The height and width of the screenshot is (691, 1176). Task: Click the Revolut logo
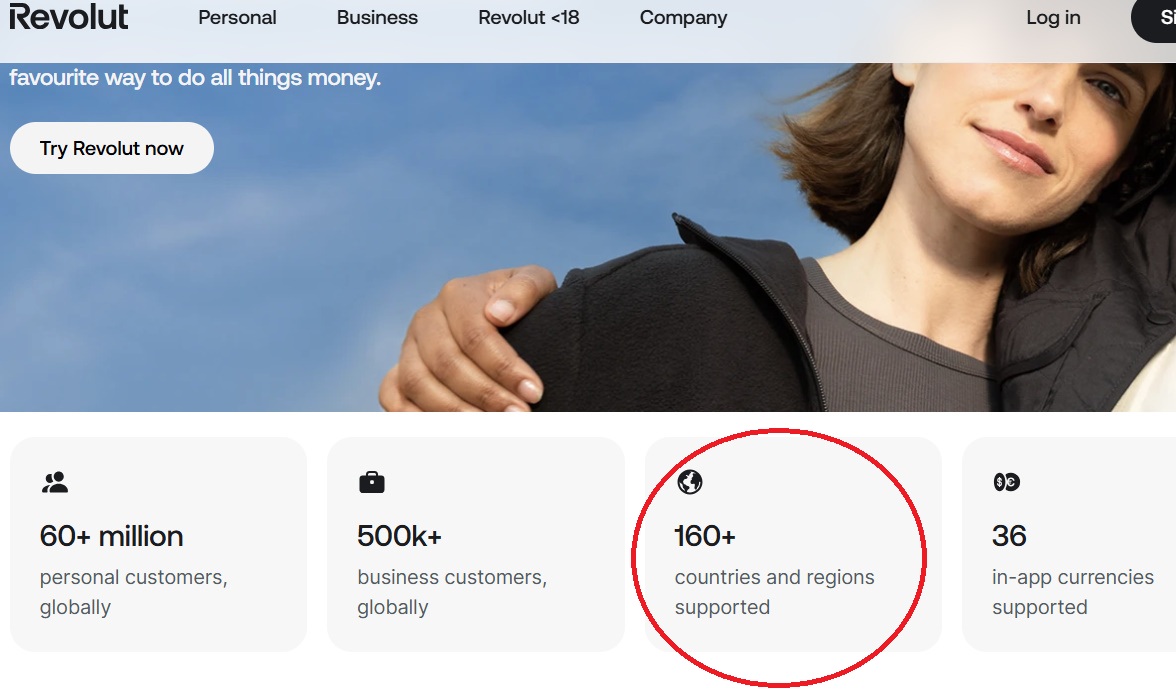point(68,17)
